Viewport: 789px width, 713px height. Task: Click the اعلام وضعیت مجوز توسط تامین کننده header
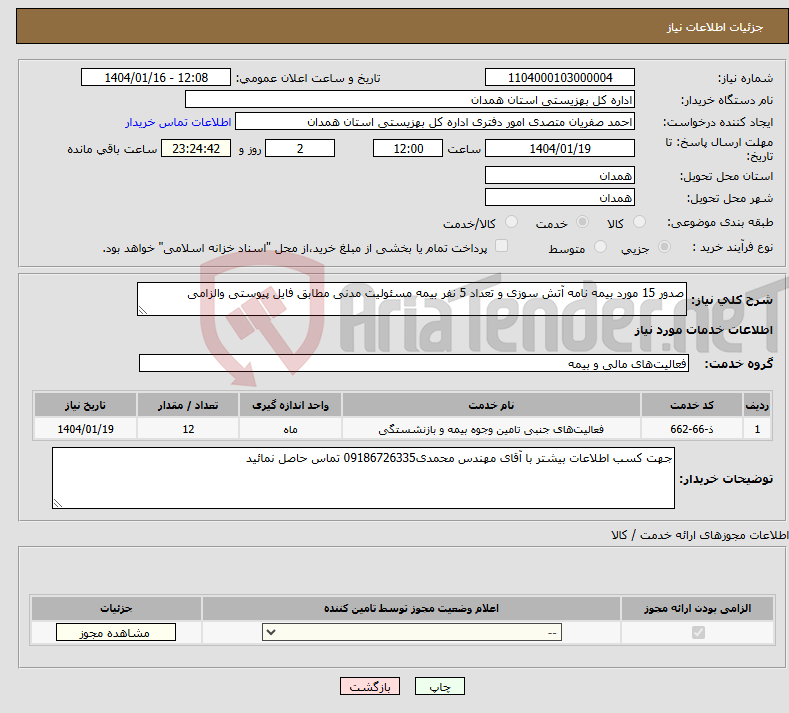coord(411,608)
